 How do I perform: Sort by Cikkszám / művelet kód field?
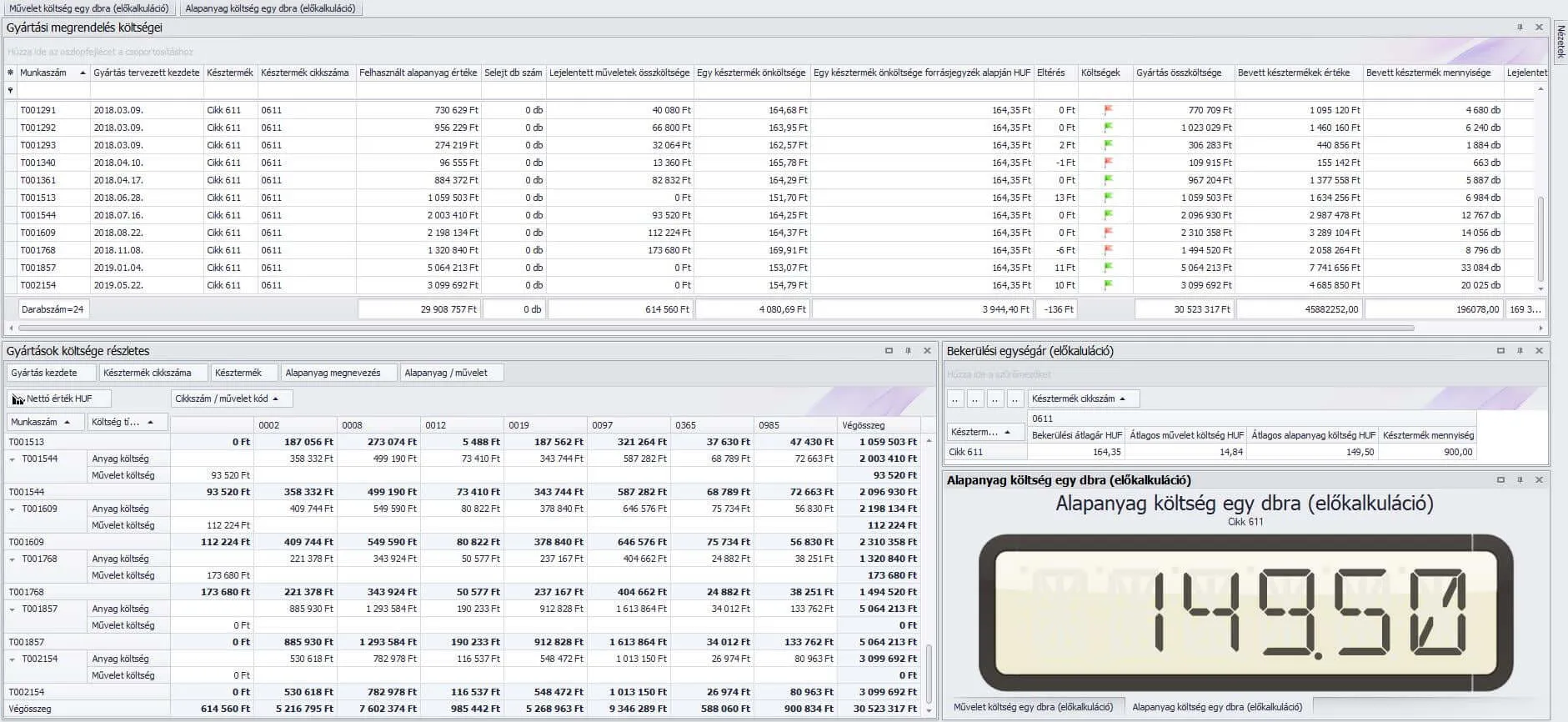tap(232, 399)
